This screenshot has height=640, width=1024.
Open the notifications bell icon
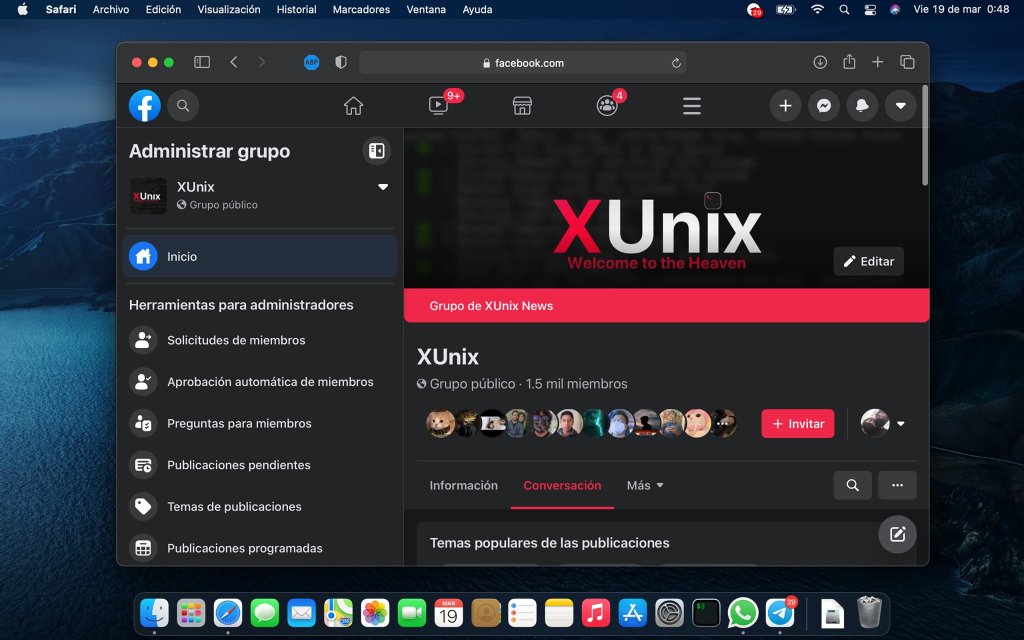tap(862, 106)
